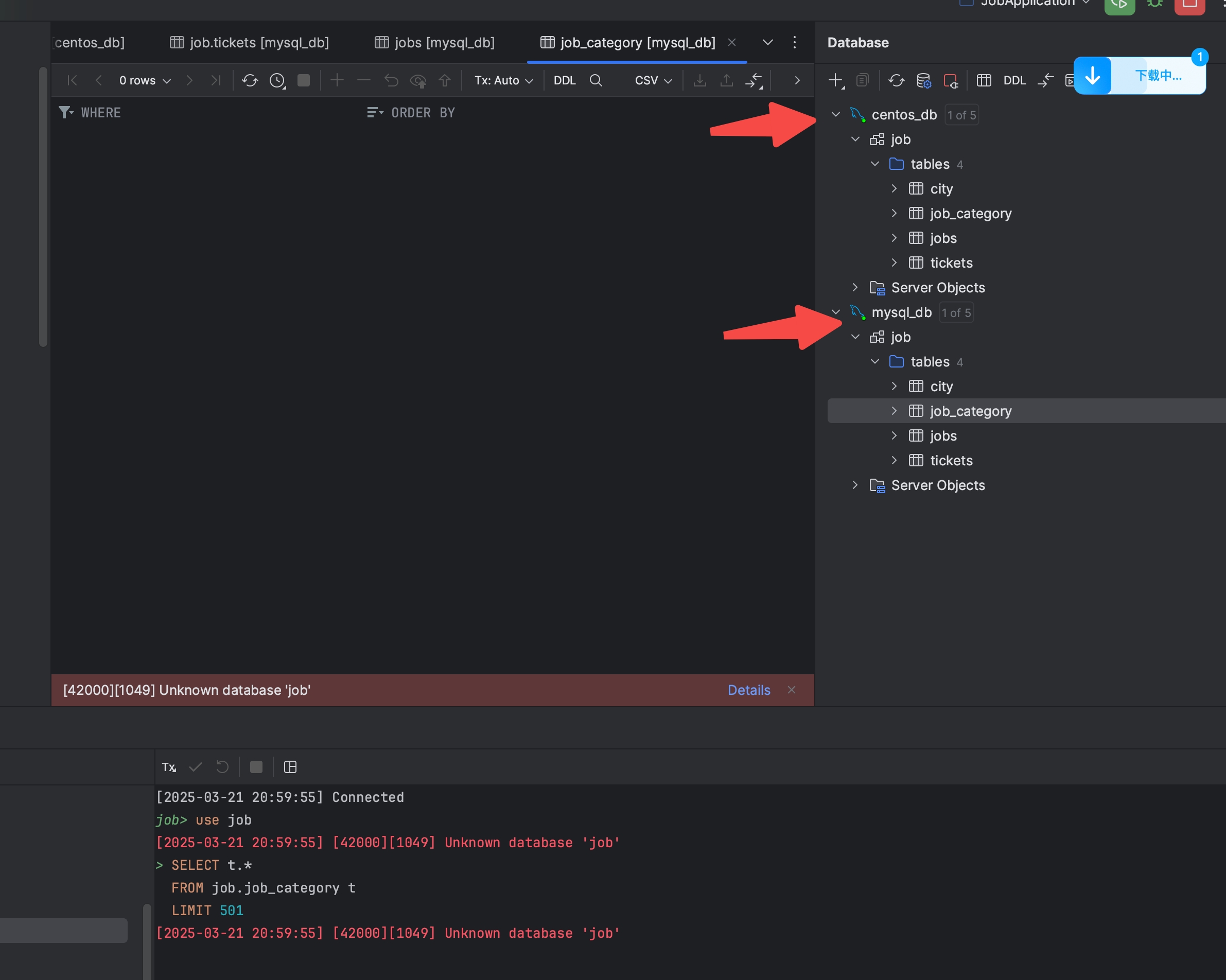The height and width of the screenshot is (980, 1226).
Task: Duplicate the selected data source
Action: tap(863, 80)
